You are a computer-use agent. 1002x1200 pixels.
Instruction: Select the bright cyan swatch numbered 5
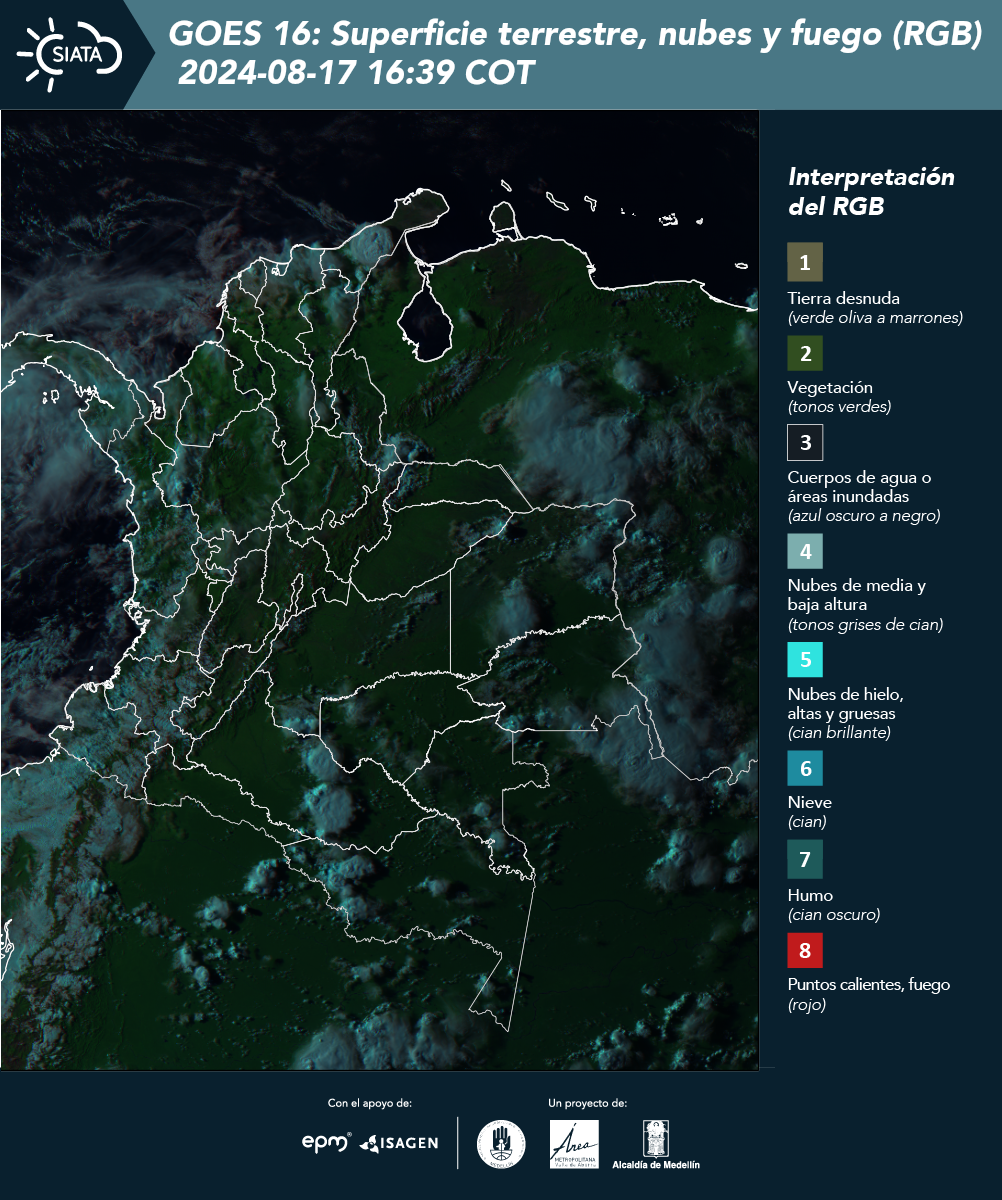point(805,660)
